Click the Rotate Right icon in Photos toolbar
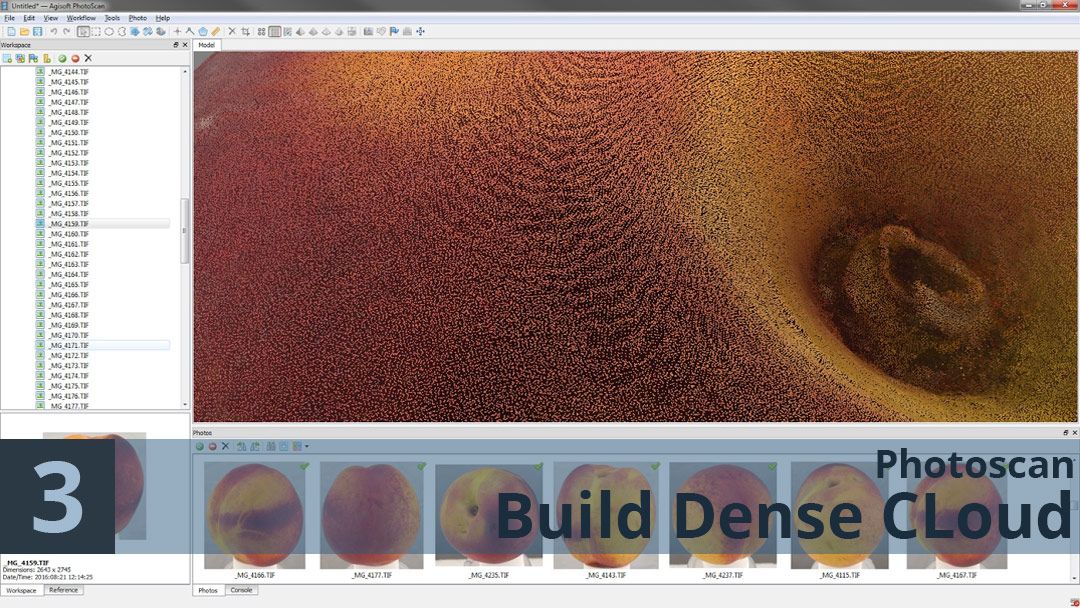The width and height of the screenshot is (1080, 608). [x=255, y=446]
